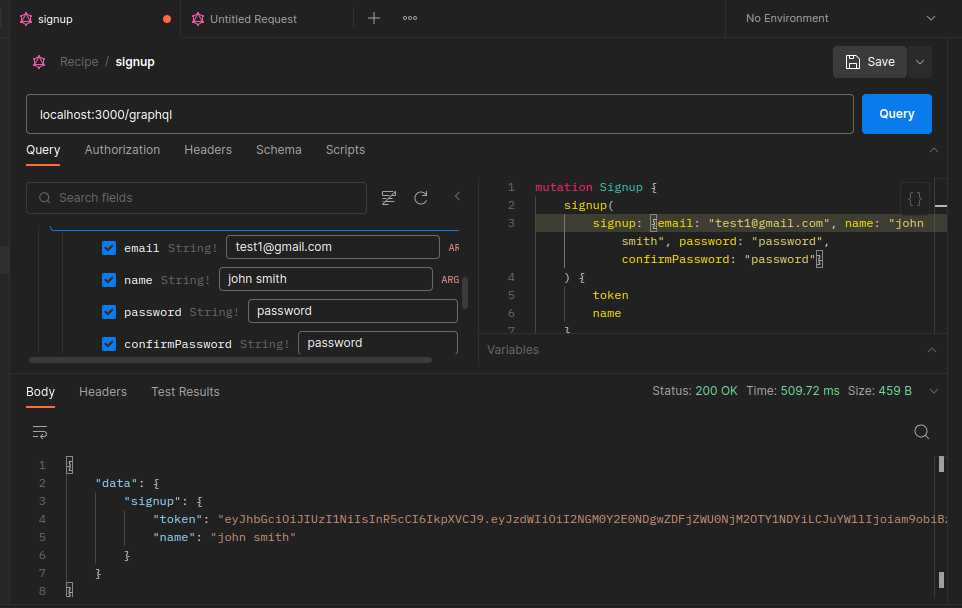Open the response Headers tab
Viewport: 962px width, 608px height.
[103, 391]
